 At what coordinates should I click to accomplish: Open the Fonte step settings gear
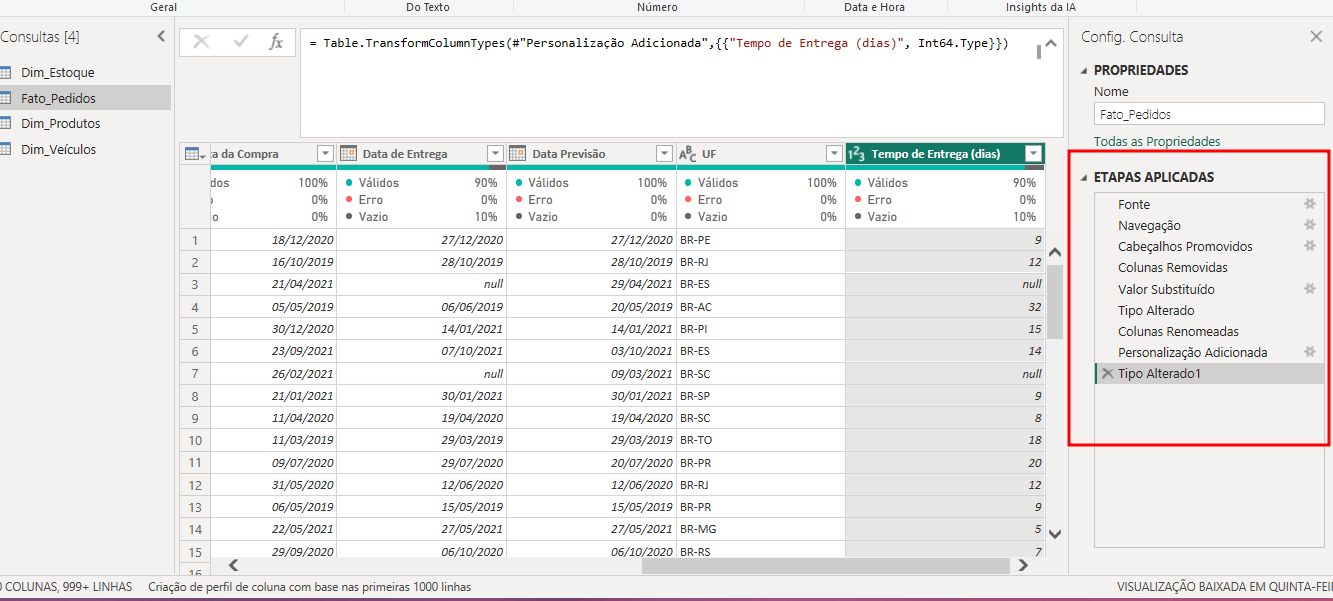pos(1310,204)
